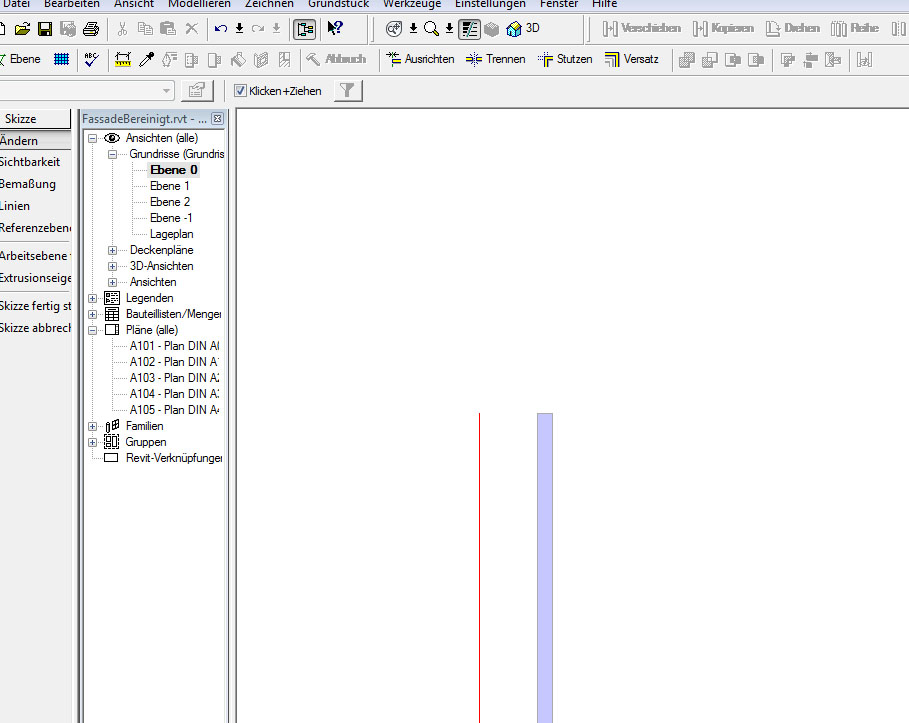
Task: Collapse the Grundrisse tree node
Action: click(x=112, y=154)
